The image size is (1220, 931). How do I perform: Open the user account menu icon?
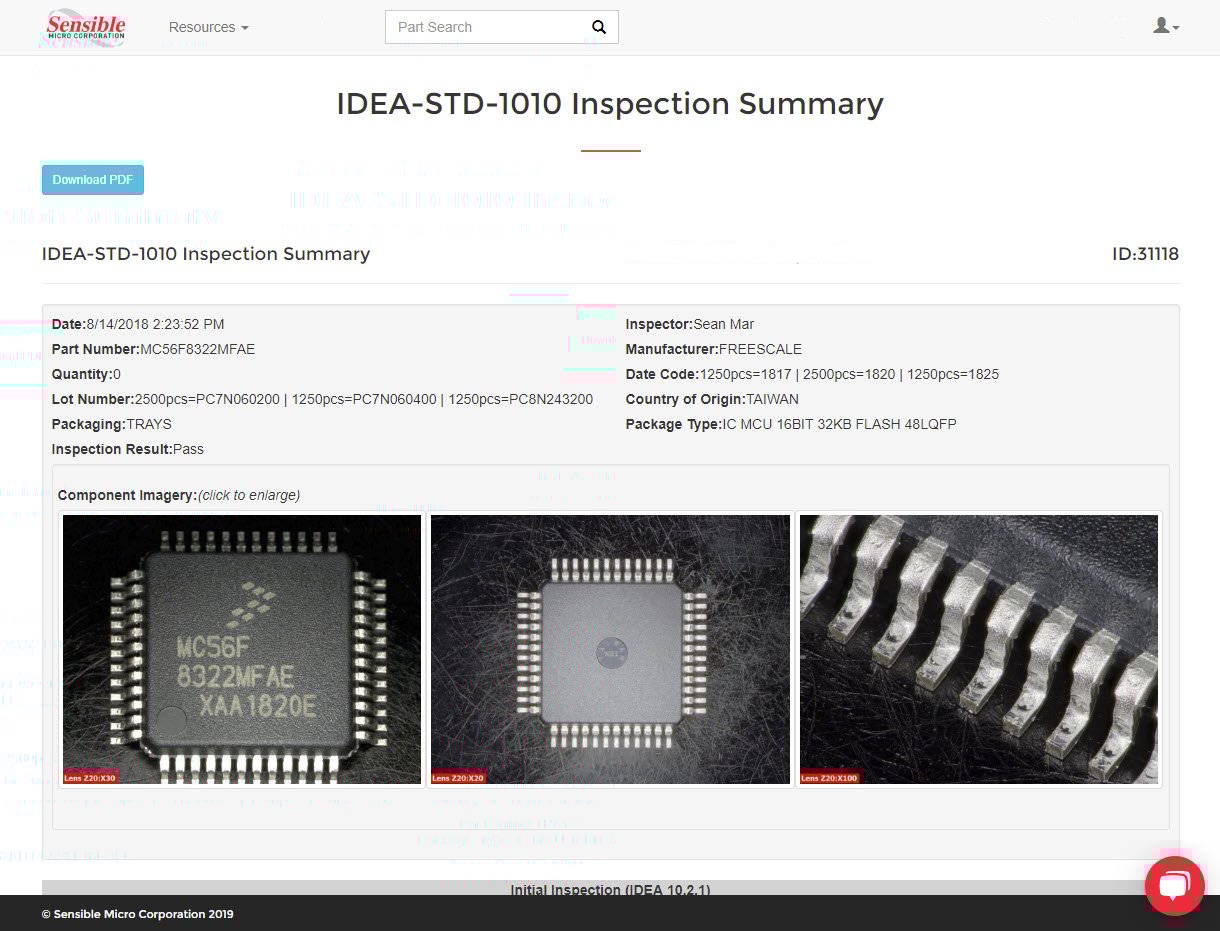[x=1166, y=26]
